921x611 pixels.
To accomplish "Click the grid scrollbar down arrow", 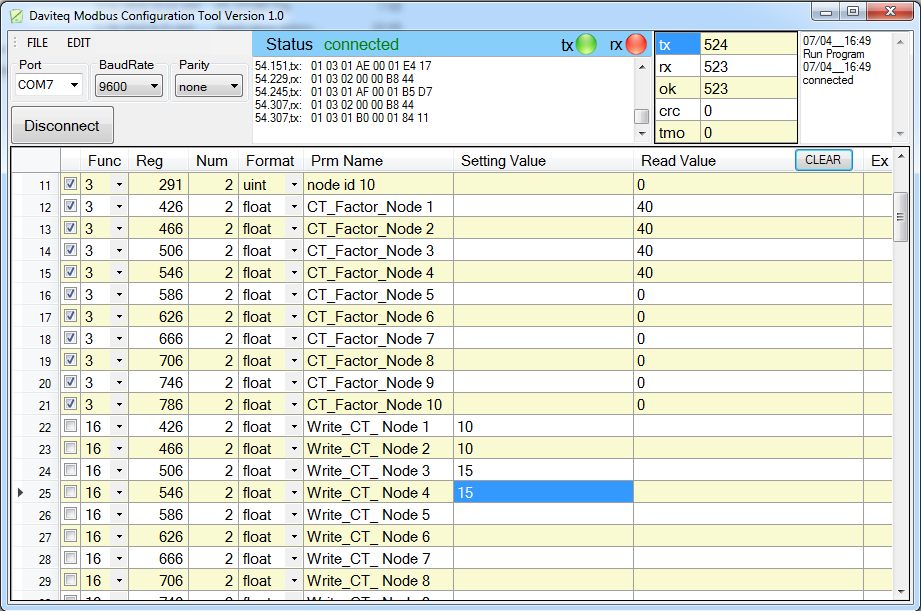I will point(900,592).
